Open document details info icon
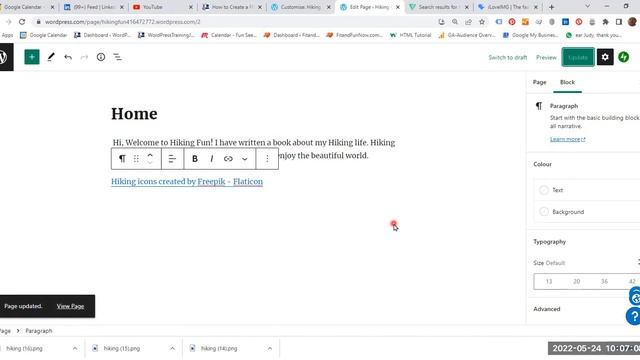Screen dimensions: 640x360 coord(101,57)
